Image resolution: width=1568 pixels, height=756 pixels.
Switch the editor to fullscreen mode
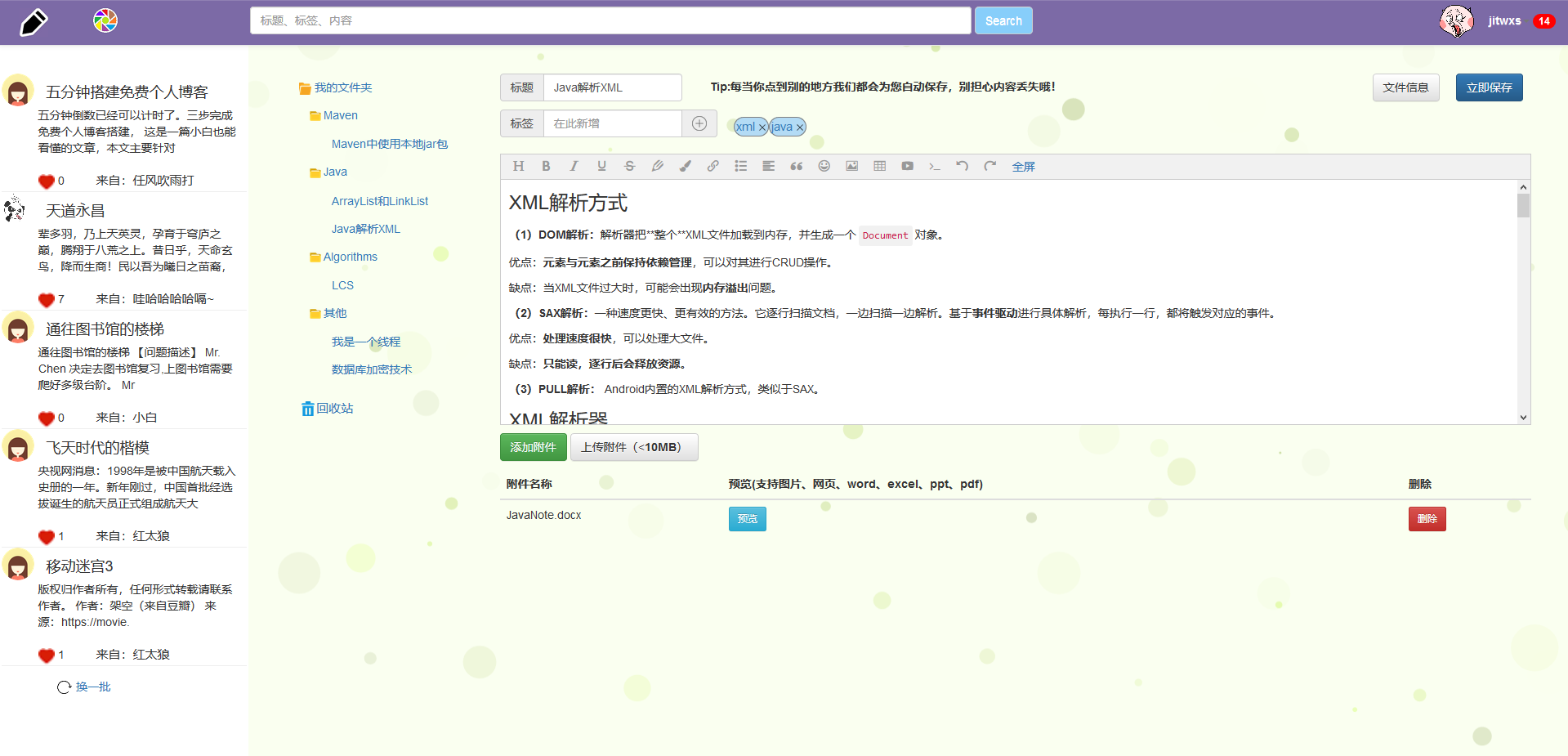point(1024,166)
